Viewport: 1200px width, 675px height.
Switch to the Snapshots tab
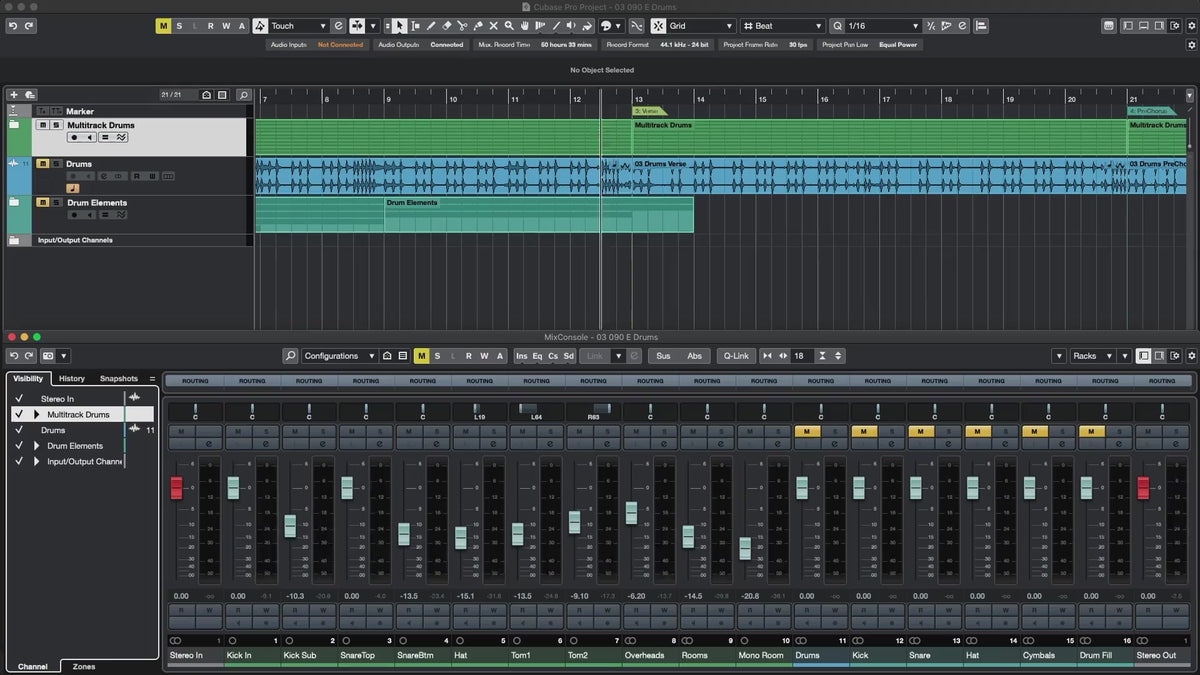click(x=118, y=379)
